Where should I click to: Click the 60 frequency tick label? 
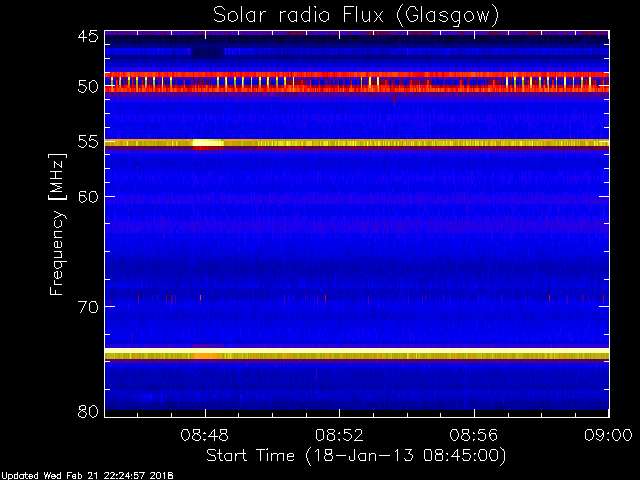[x=88, y=196]
